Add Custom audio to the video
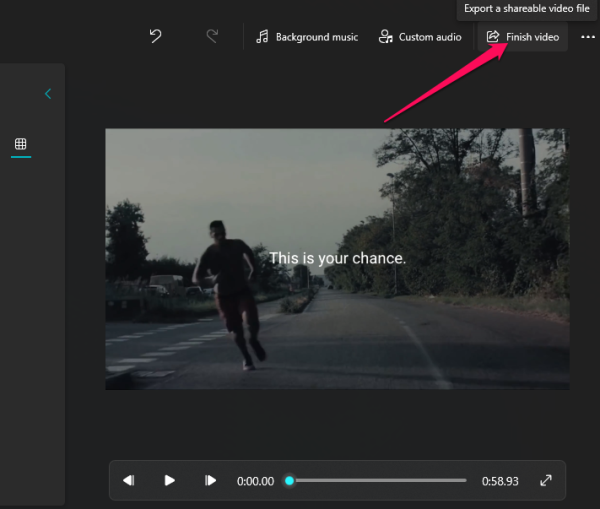The image size is (600, 509). tap(420, 37)
